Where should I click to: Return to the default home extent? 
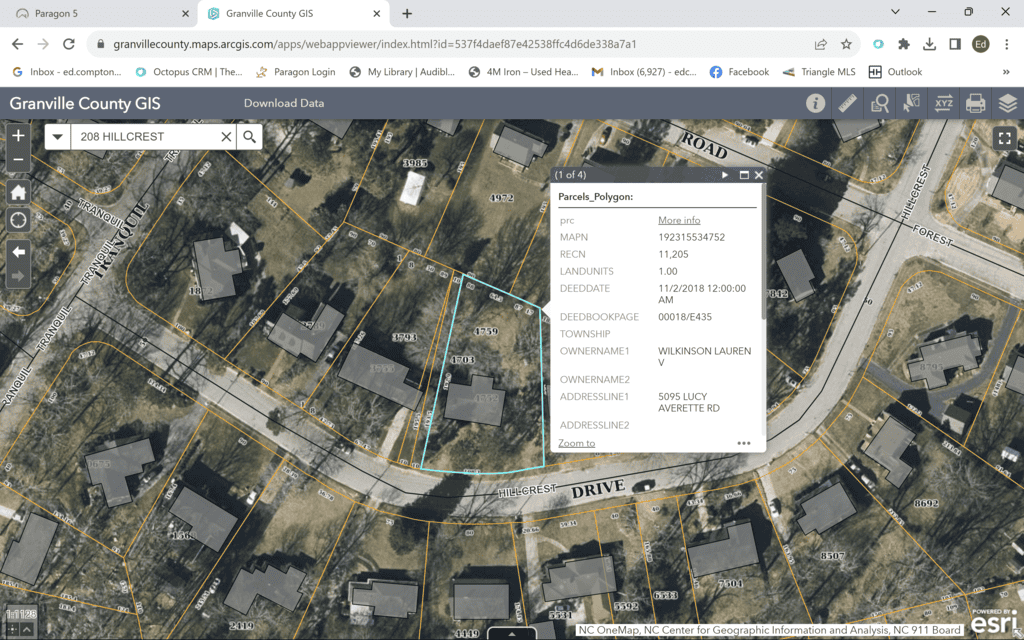pos(18,192)
